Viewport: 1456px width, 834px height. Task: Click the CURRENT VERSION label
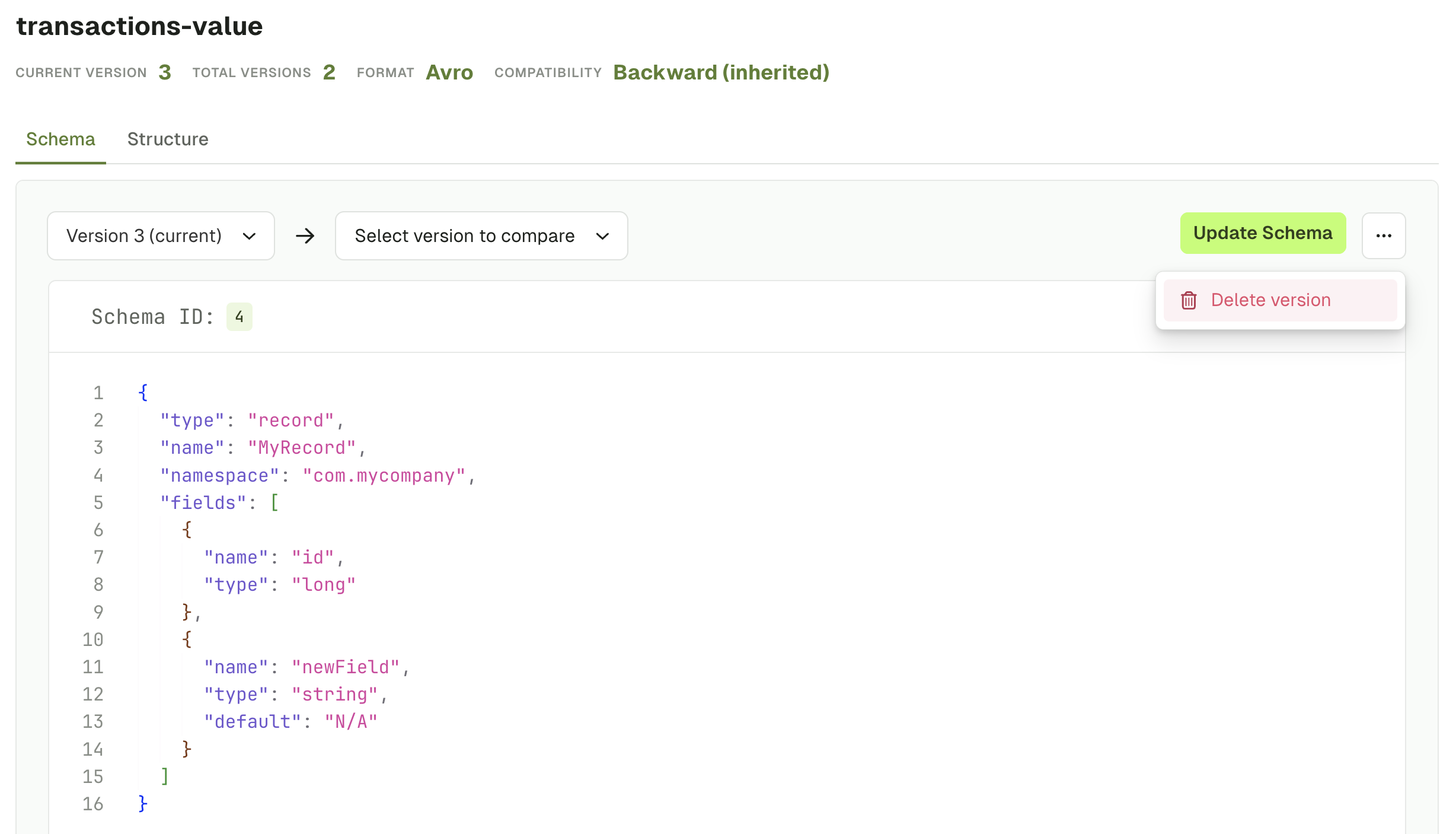[x=81, y=73]
